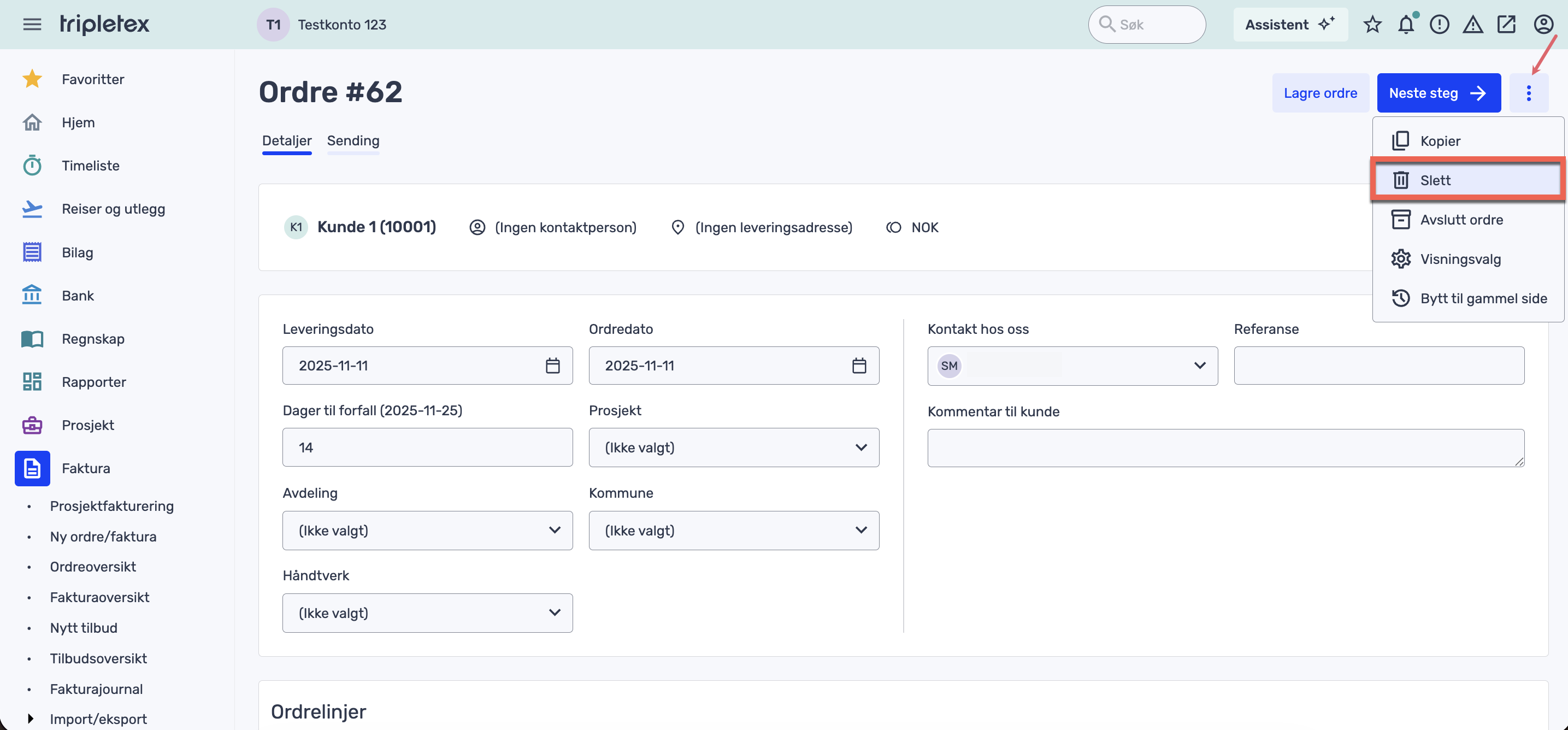Open the Avdeling dropdown

(x=427, y=531)
